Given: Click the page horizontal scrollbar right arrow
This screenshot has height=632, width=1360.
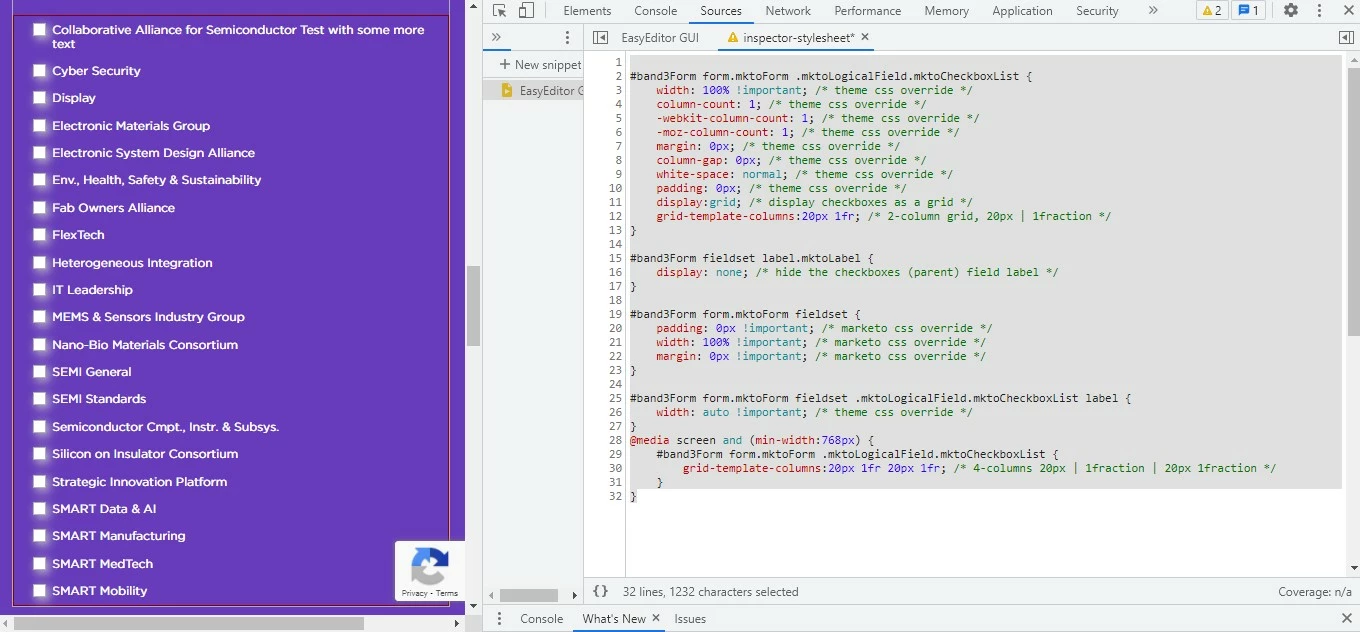Looking at the screenshot, I should point(458,624).
